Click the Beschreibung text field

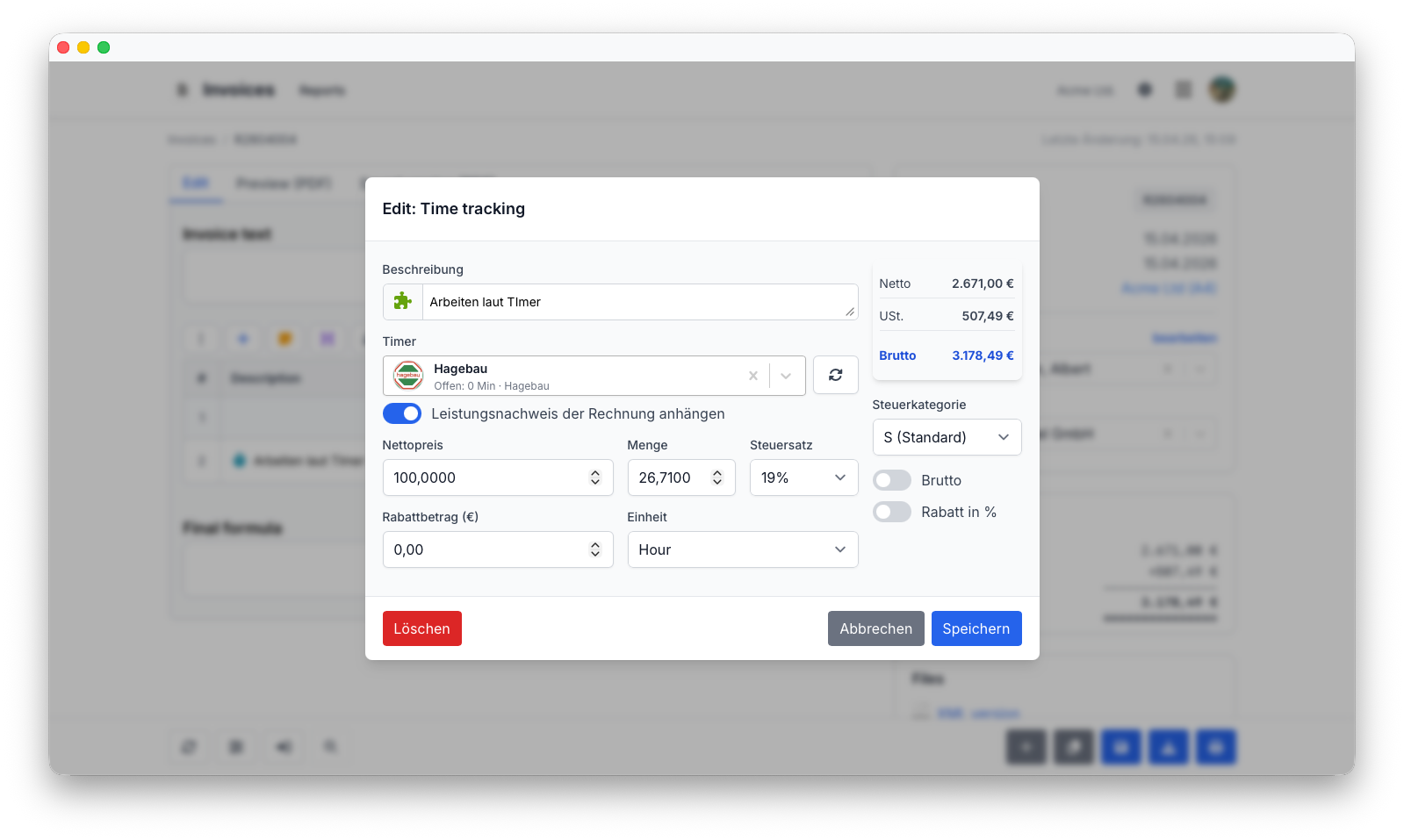(x=640, y=302)
